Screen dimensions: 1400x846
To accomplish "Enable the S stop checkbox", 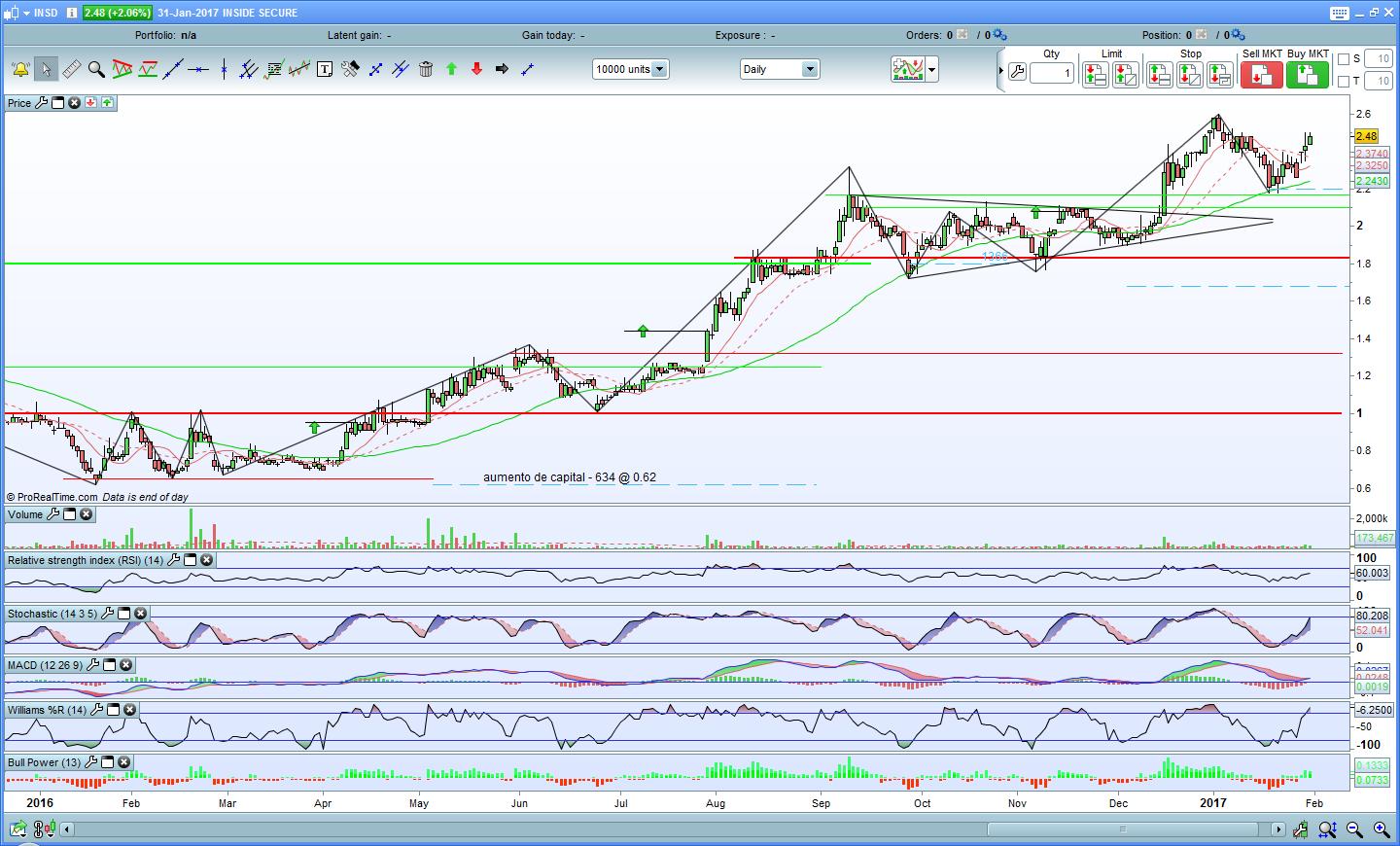I will 1344,59.
